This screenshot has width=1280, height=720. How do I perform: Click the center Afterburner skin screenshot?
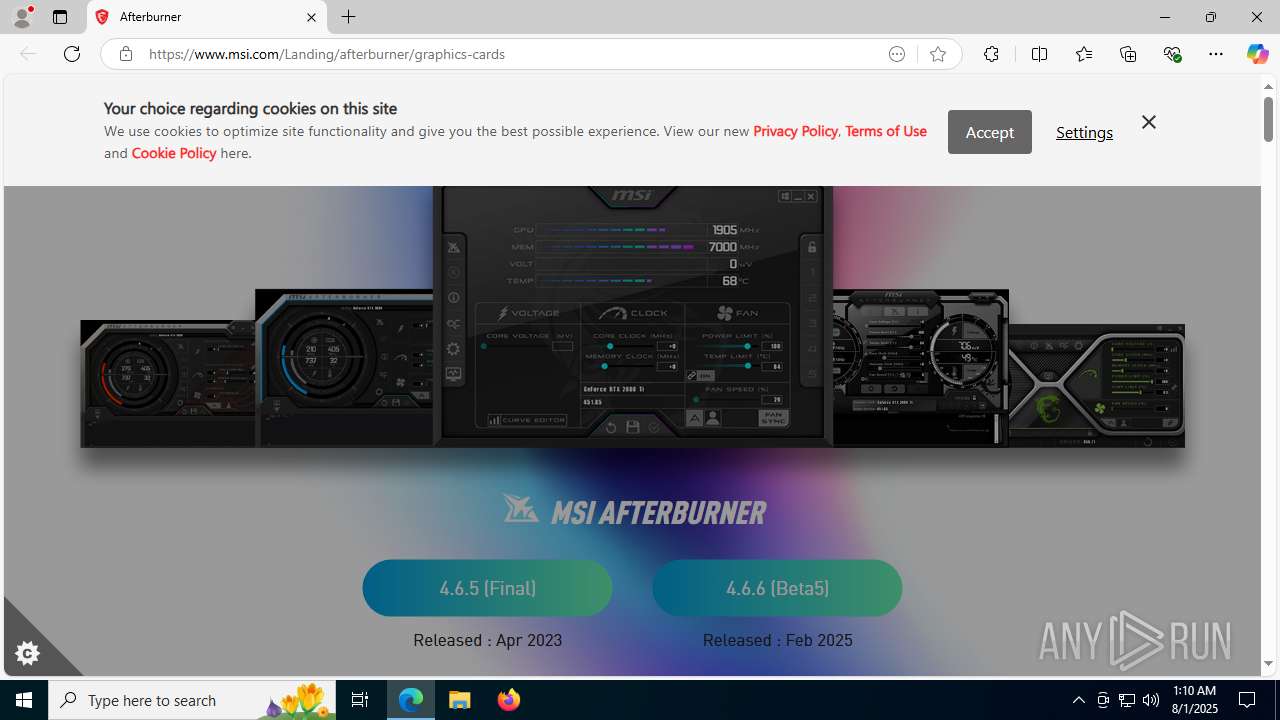pyautogui.click(x=632, y=315)
